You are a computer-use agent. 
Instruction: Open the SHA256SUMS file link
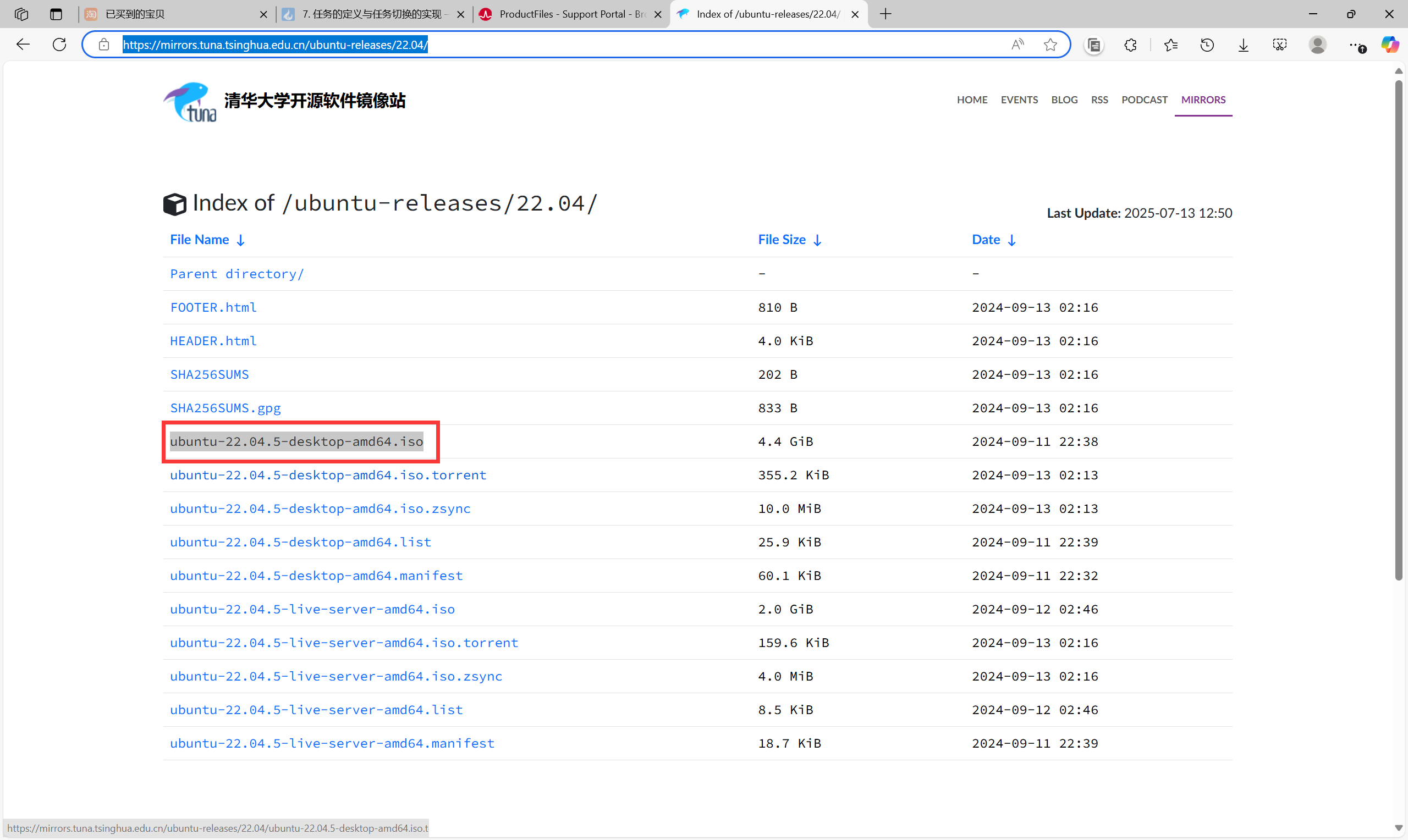[x=209, y=374]
